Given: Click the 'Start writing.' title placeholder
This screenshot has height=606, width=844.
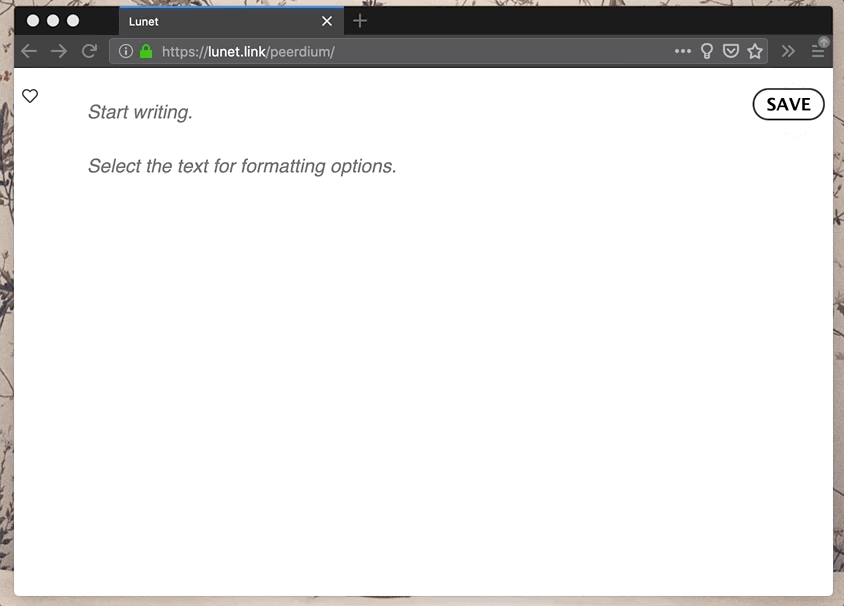Looking at the screenshot, I should pos(140,112).
